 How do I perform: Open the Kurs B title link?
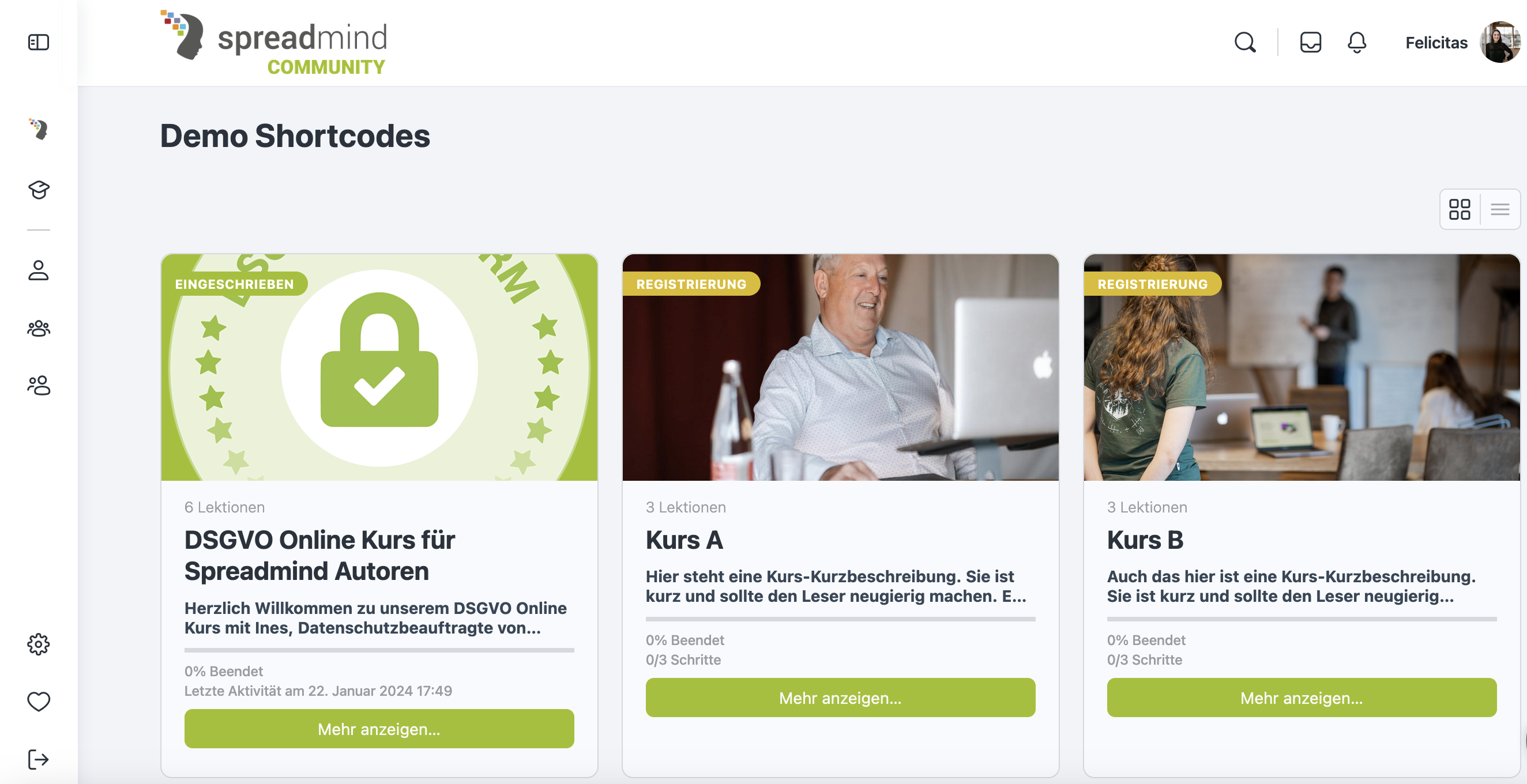click(x=1145, y=540)
